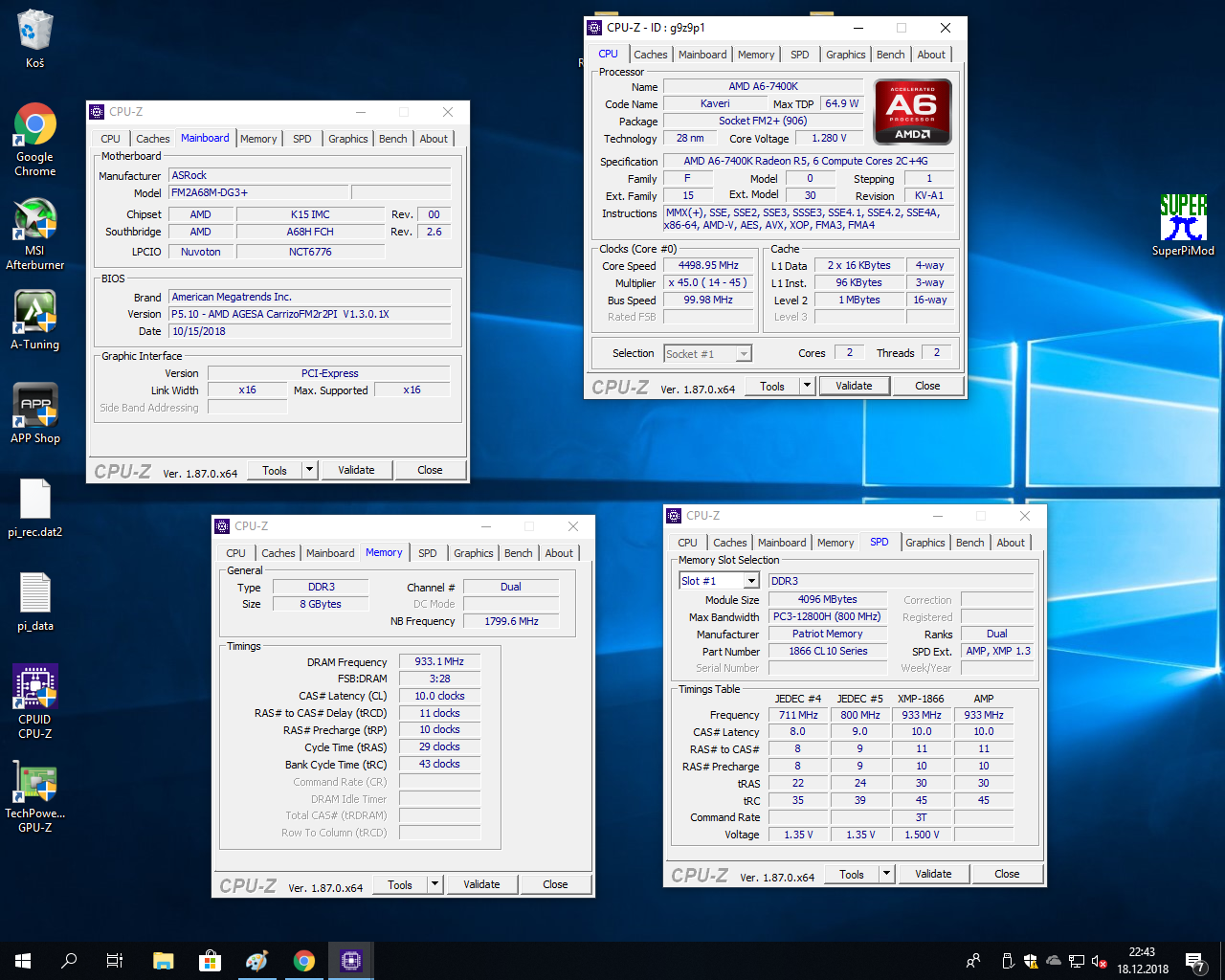
Task: Open Graphics tab in Mainboard window
Action: coord(348,139)
